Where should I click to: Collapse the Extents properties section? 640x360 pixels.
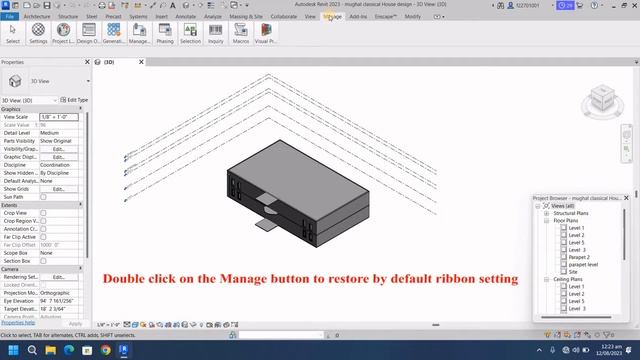[x=80, y=205]
